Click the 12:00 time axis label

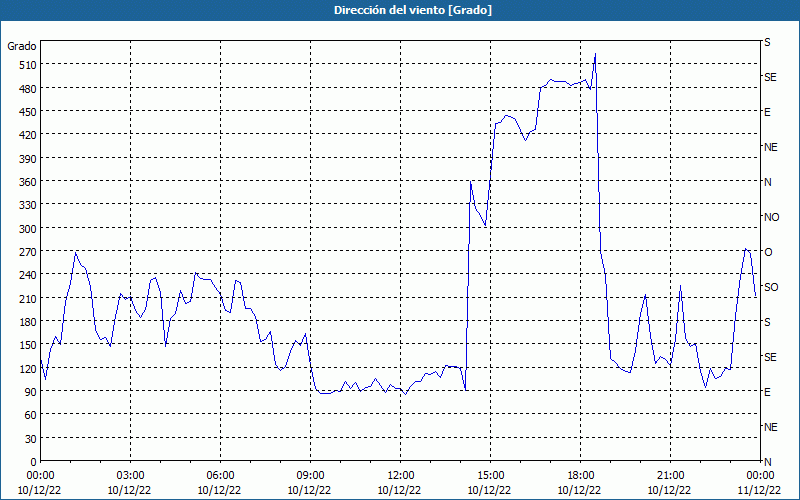tap(401, 475)
